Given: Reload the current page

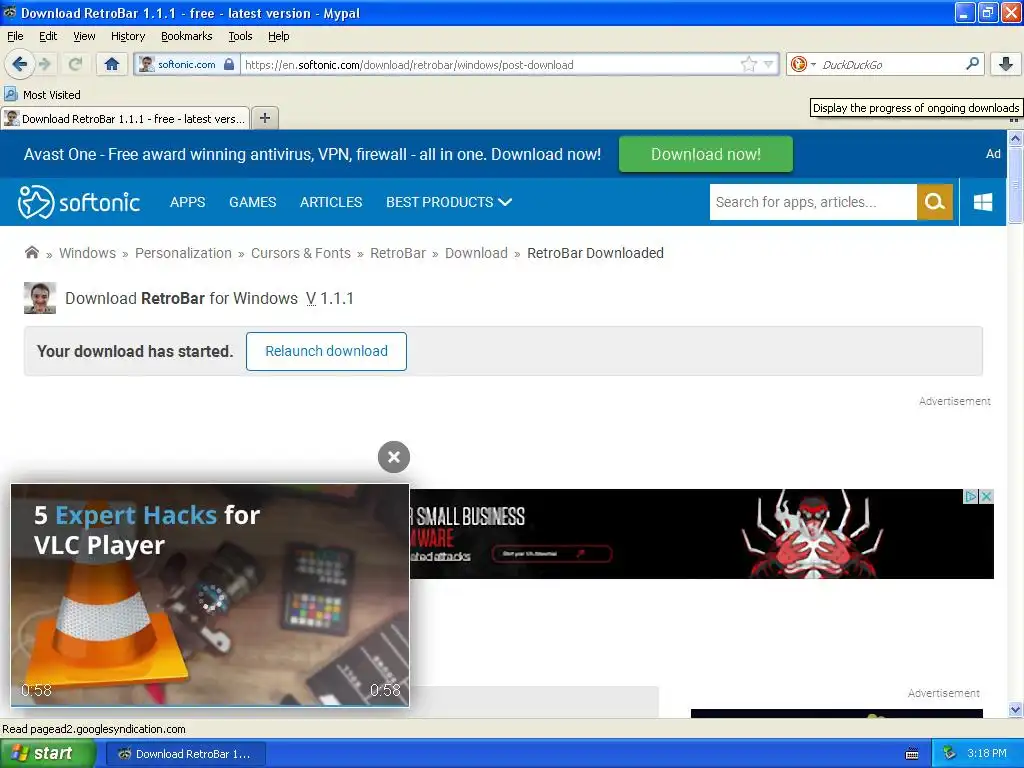Looking at the screenshot, I should click(75, 64).
